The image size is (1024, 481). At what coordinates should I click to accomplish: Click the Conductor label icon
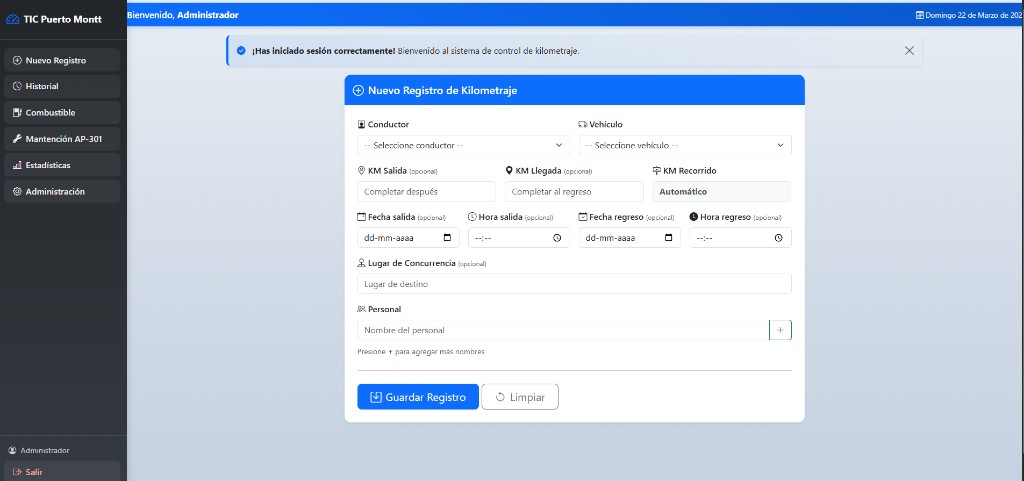point(361,124)
